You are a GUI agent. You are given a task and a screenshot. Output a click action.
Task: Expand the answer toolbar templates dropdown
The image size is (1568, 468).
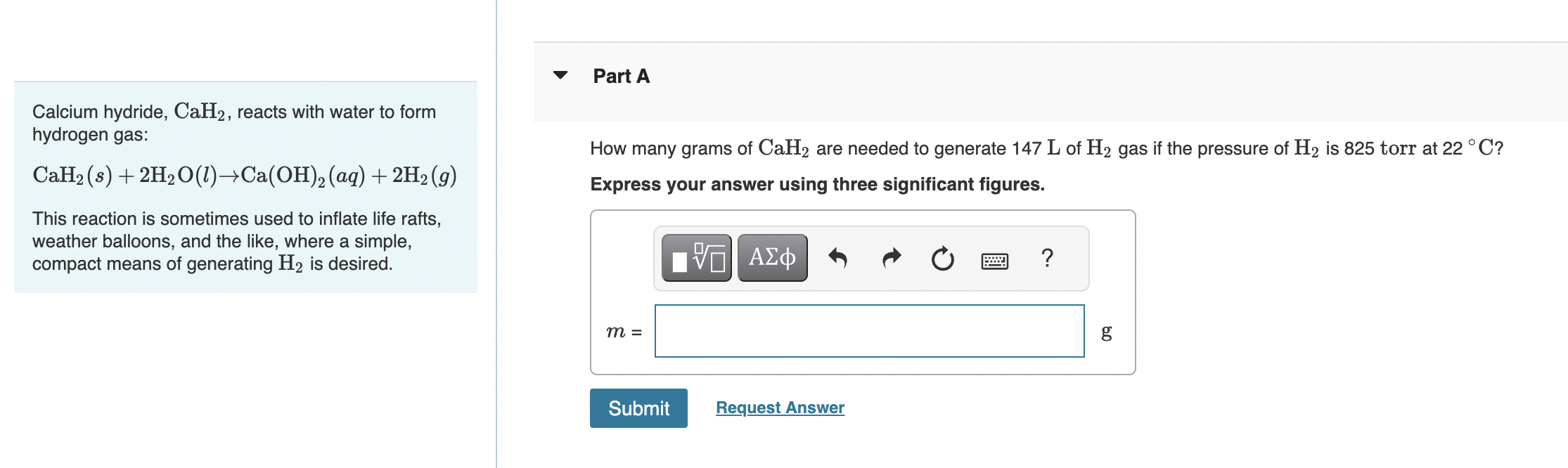point(696,258)
